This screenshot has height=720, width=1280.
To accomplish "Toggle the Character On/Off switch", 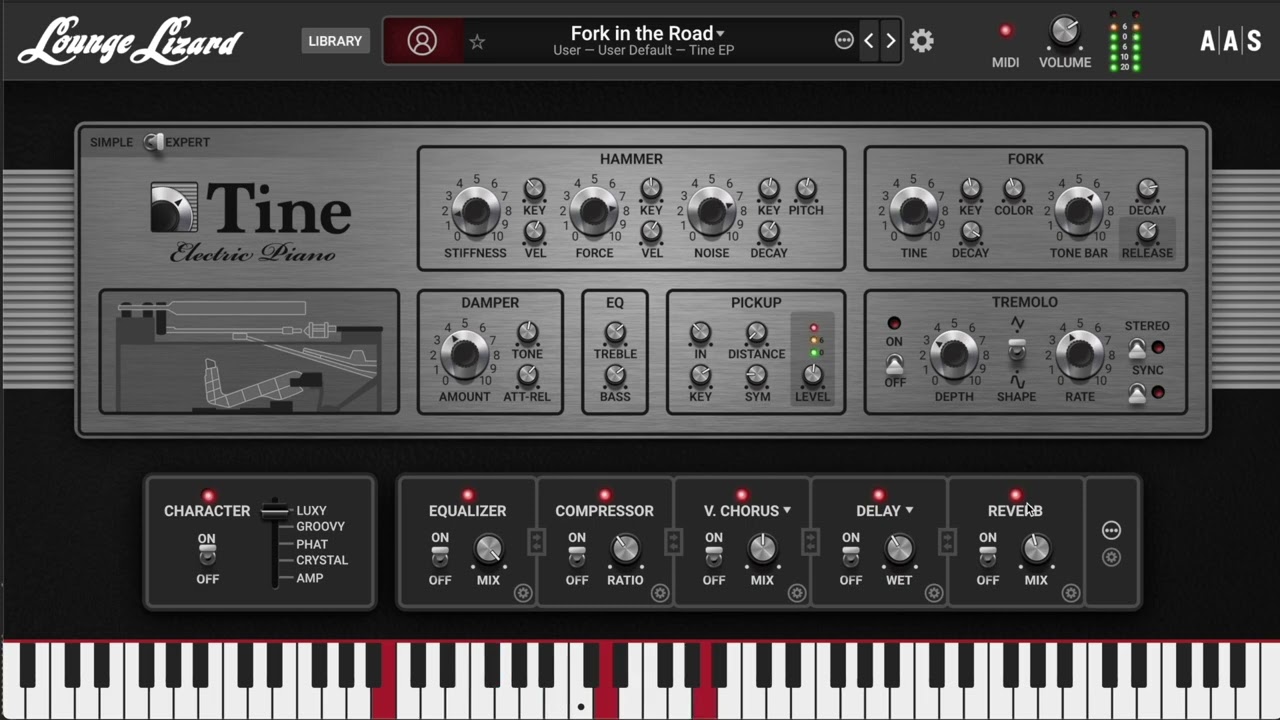I will pyautogui.click(x=207, y=557).
